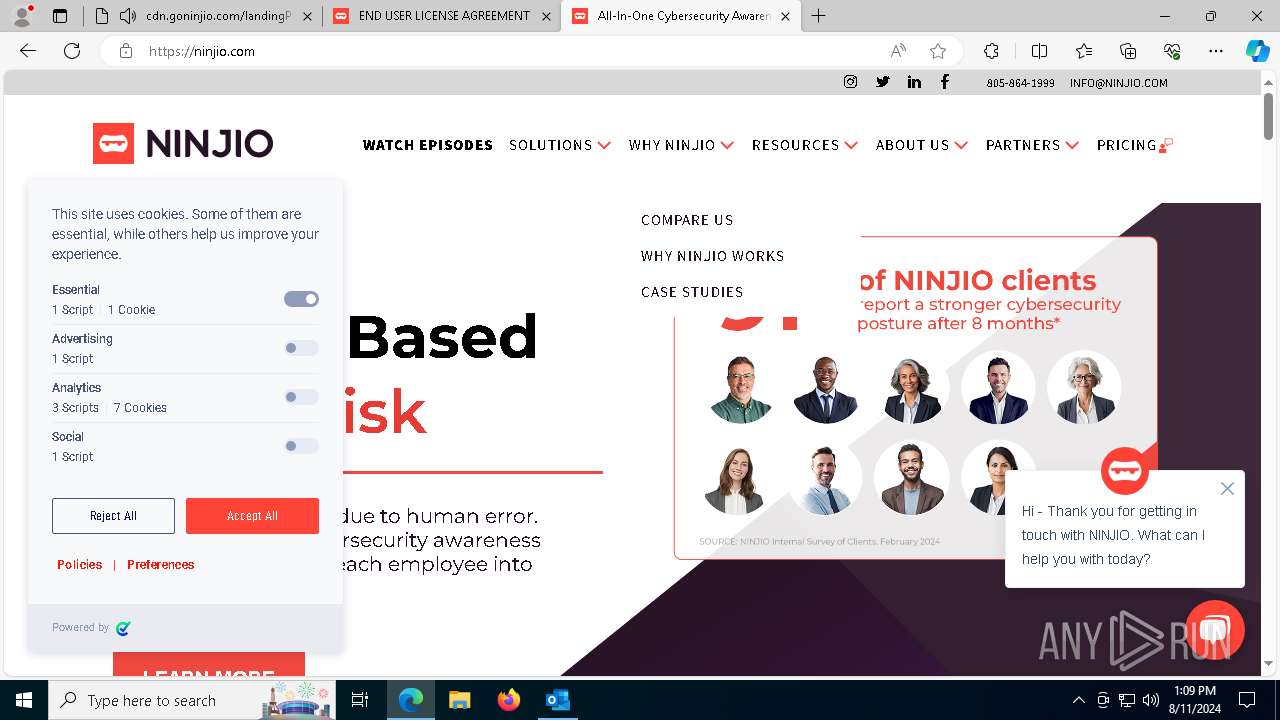This screenshot has height=720, width=1280.
Task: Select COMPARE US from dropdown
Action: pyautogui.click(x=687, y=220)
